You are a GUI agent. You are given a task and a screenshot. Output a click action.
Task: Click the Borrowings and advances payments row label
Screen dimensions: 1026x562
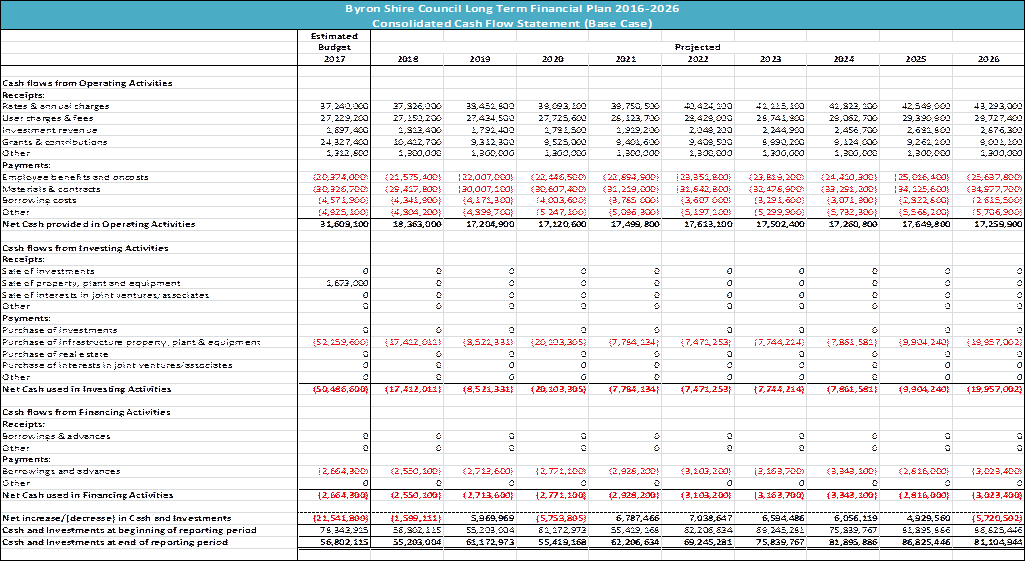point(62,471)
